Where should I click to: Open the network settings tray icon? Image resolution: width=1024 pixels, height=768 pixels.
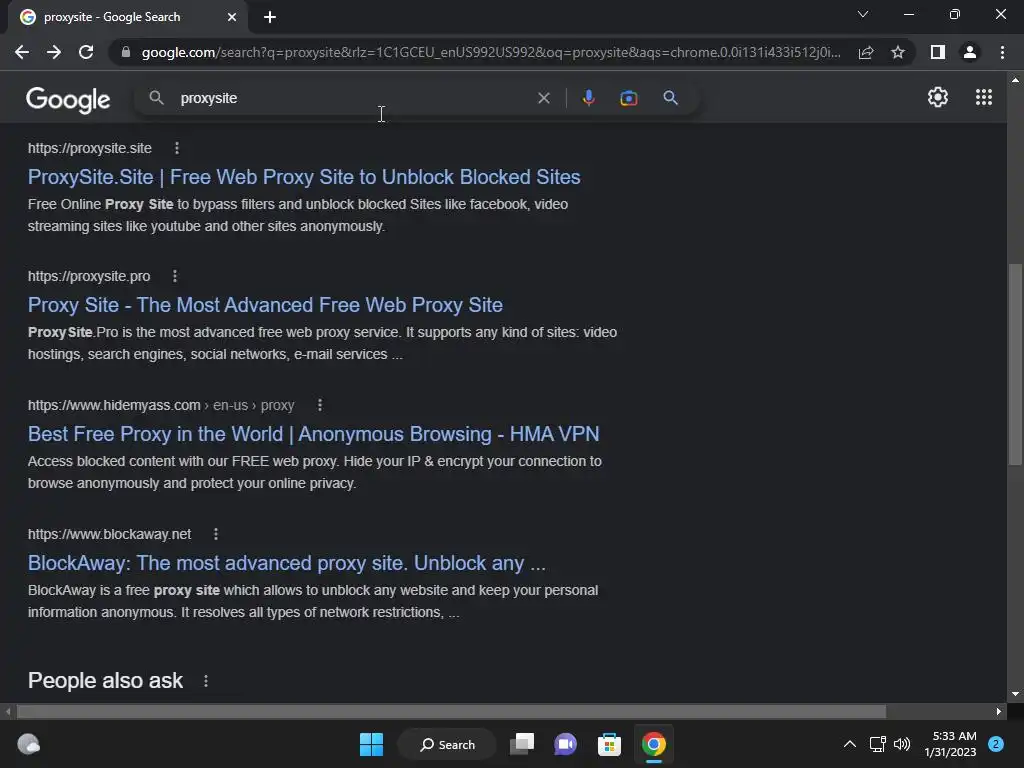point(878,744)
